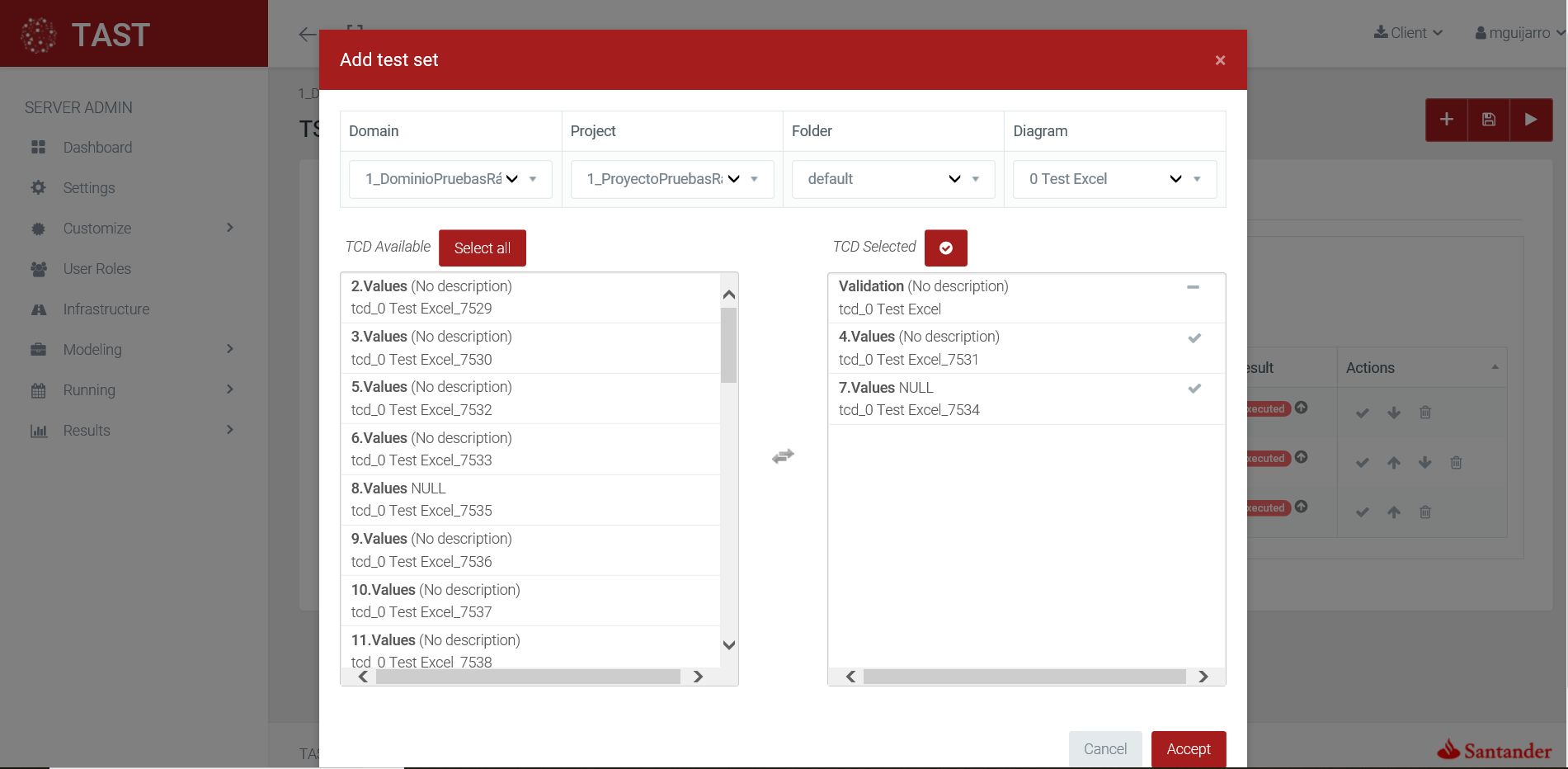Screen dimensions: 1568x769
Task: Click the swap arrows icon between TCD lists
Action: click(783, 456)
